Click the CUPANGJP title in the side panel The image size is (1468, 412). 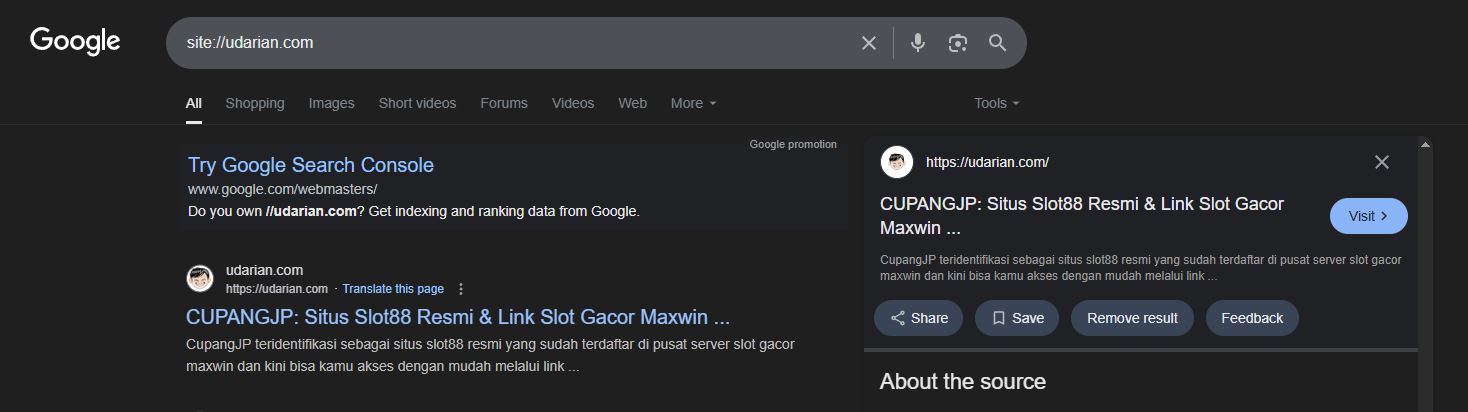click(1082, 216)
